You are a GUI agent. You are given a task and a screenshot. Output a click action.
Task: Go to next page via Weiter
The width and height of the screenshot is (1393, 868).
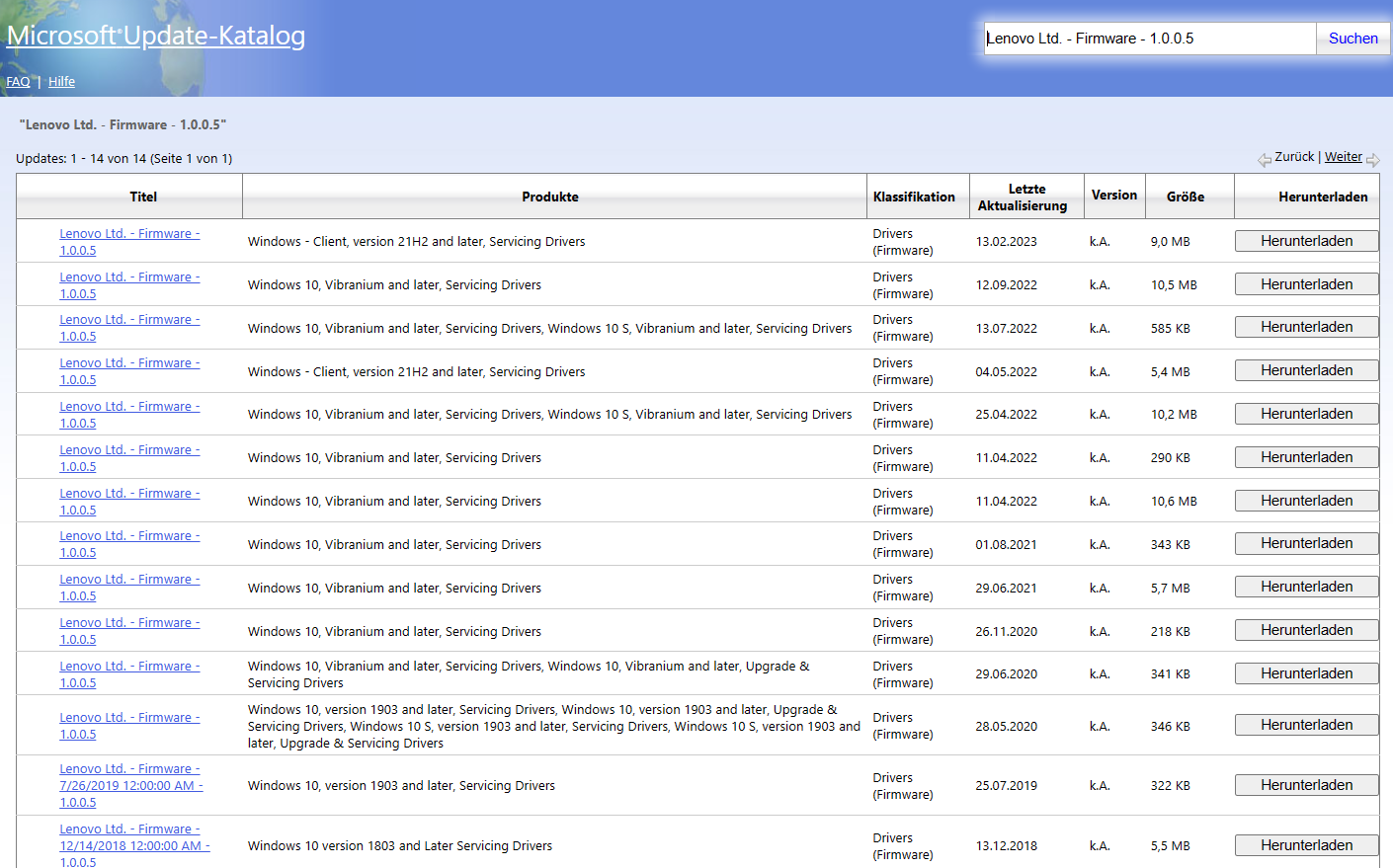click(x=1343, y=157)
